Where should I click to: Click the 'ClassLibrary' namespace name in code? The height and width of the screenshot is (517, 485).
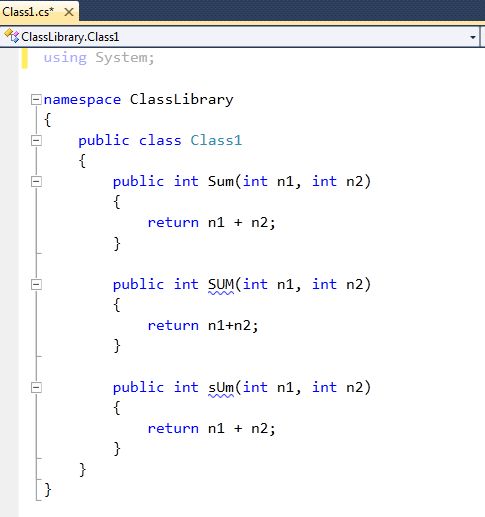coord(182,100)
